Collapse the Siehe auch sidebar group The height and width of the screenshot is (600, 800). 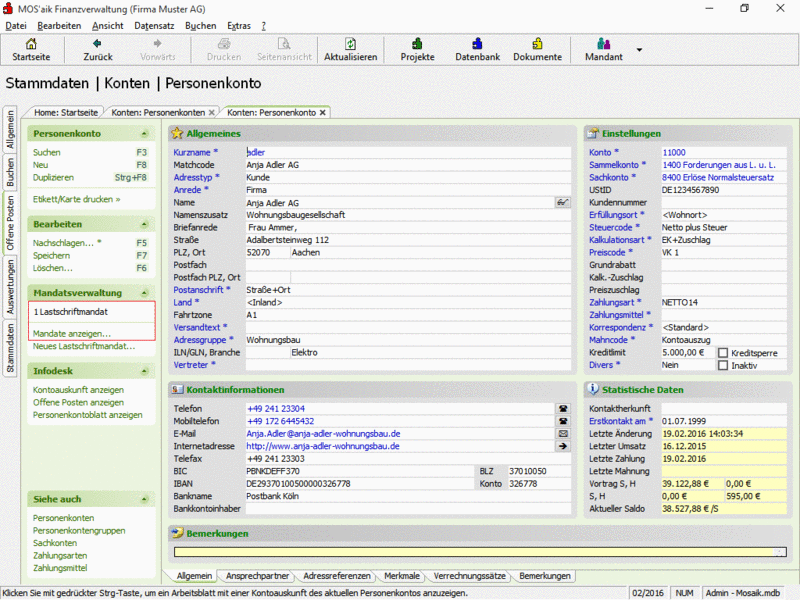point(144,499)
